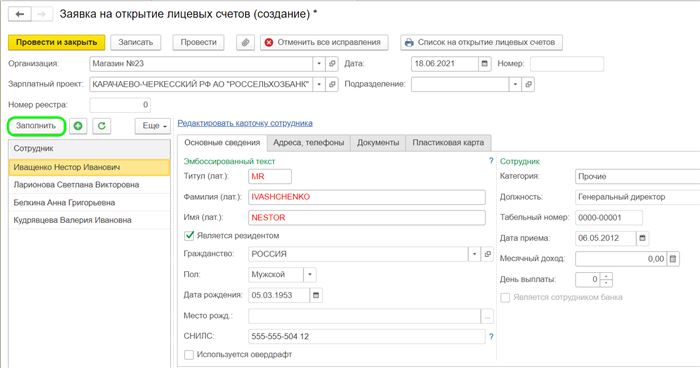Click the forward navigation arrow
Image resolution: width=700 pixels, height=368 pixels.
coord(42,14)
